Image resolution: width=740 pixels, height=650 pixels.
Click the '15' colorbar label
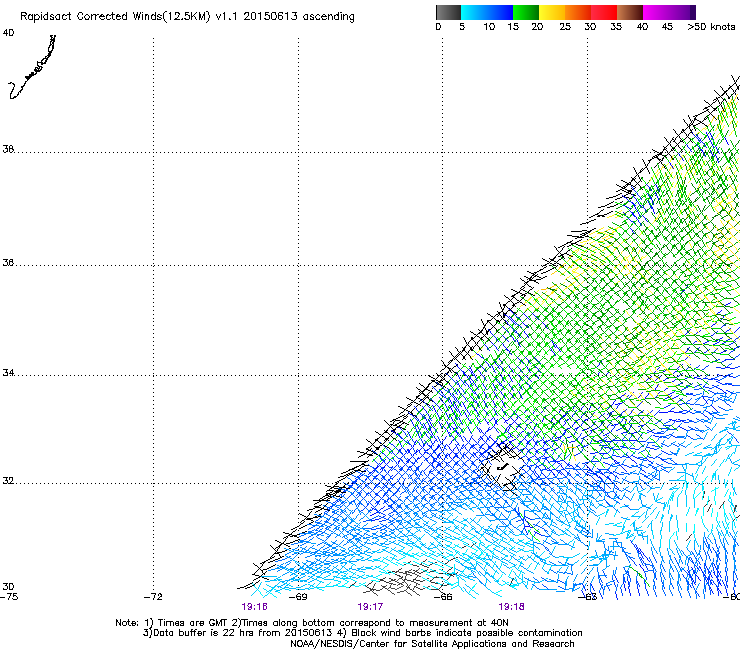click(513, 27)
